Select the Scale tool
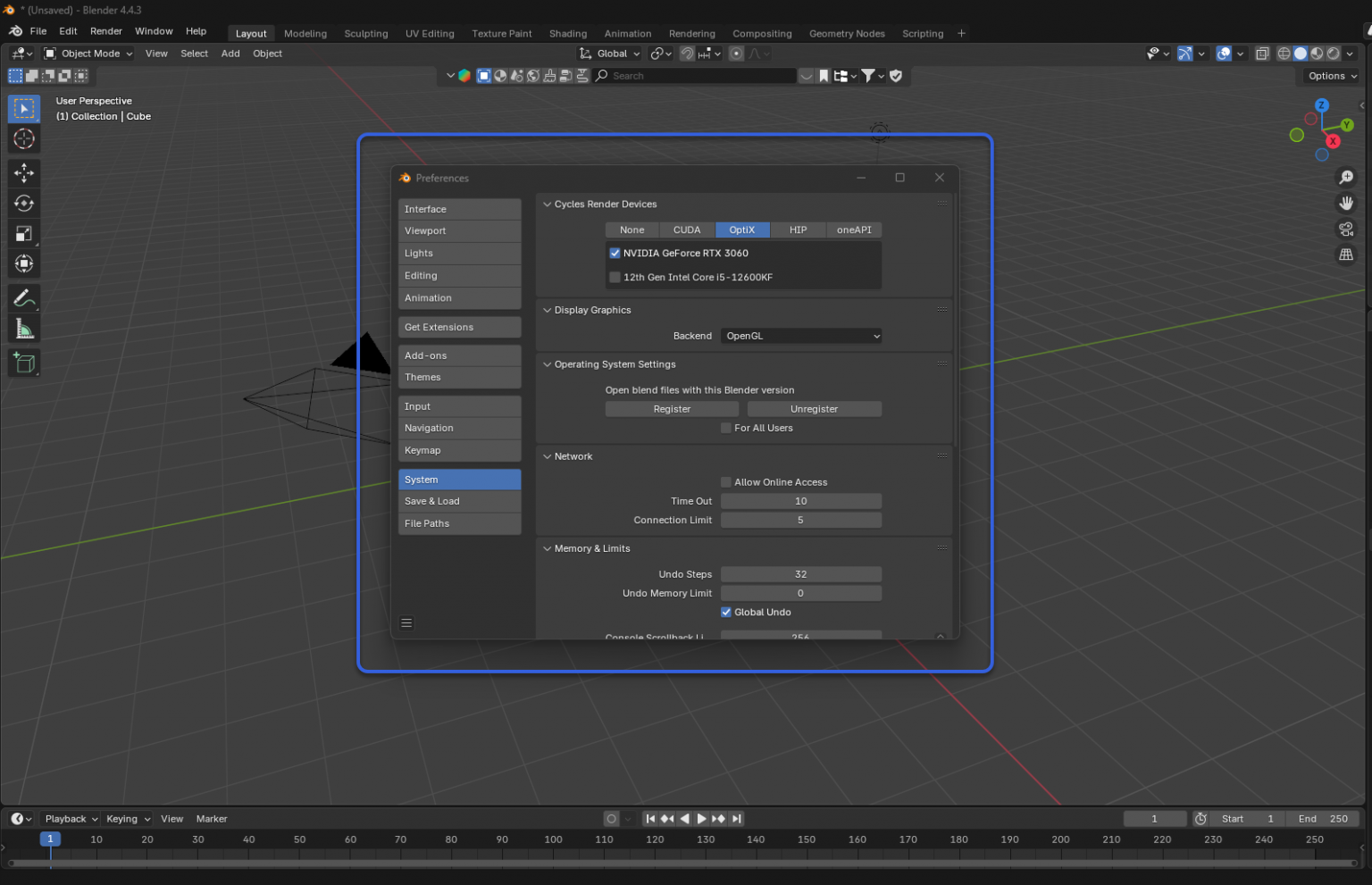 pos(24,233)
